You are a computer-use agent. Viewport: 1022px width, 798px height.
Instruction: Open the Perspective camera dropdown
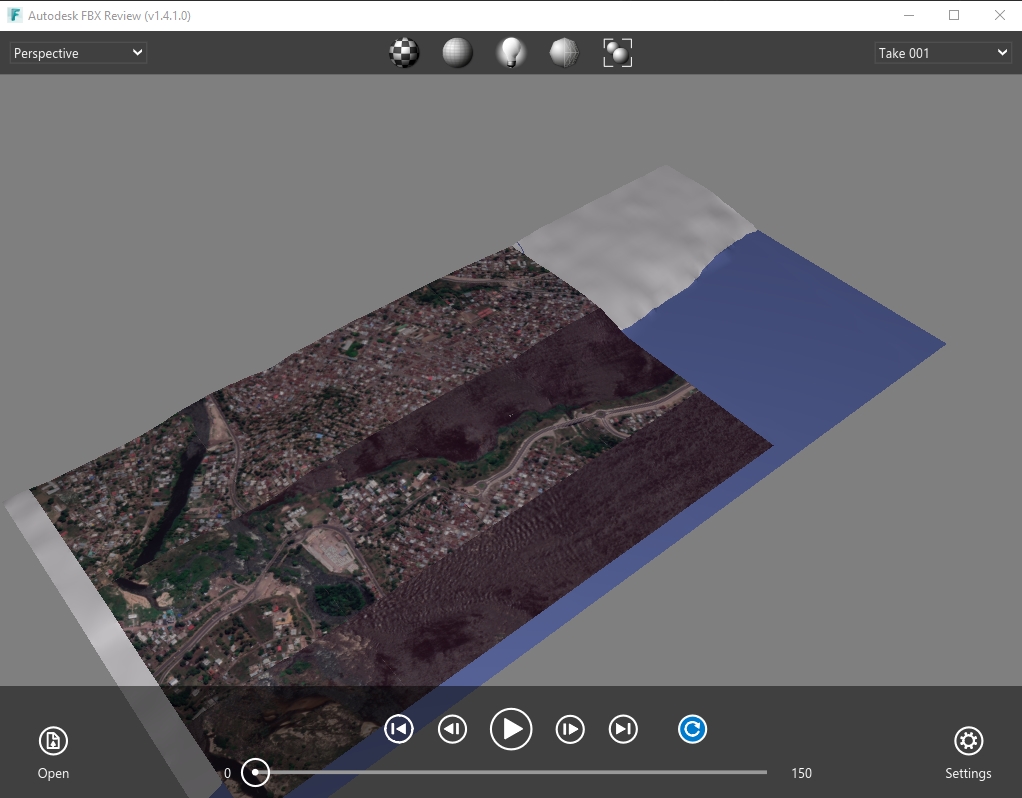tap(78, 53)
